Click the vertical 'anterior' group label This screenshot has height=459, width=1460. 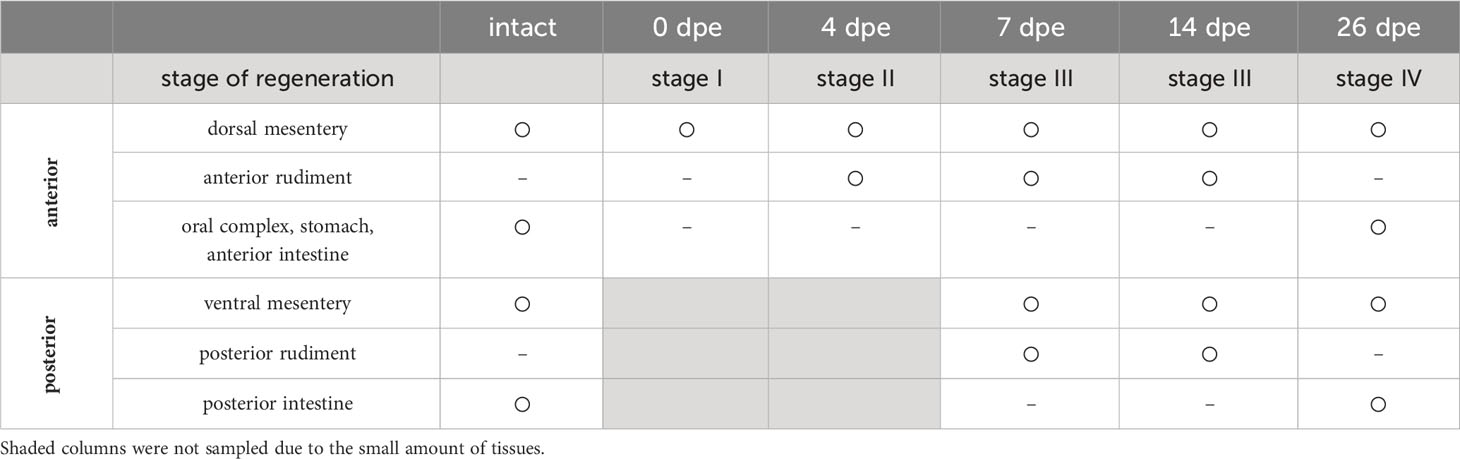coord(54,191)
